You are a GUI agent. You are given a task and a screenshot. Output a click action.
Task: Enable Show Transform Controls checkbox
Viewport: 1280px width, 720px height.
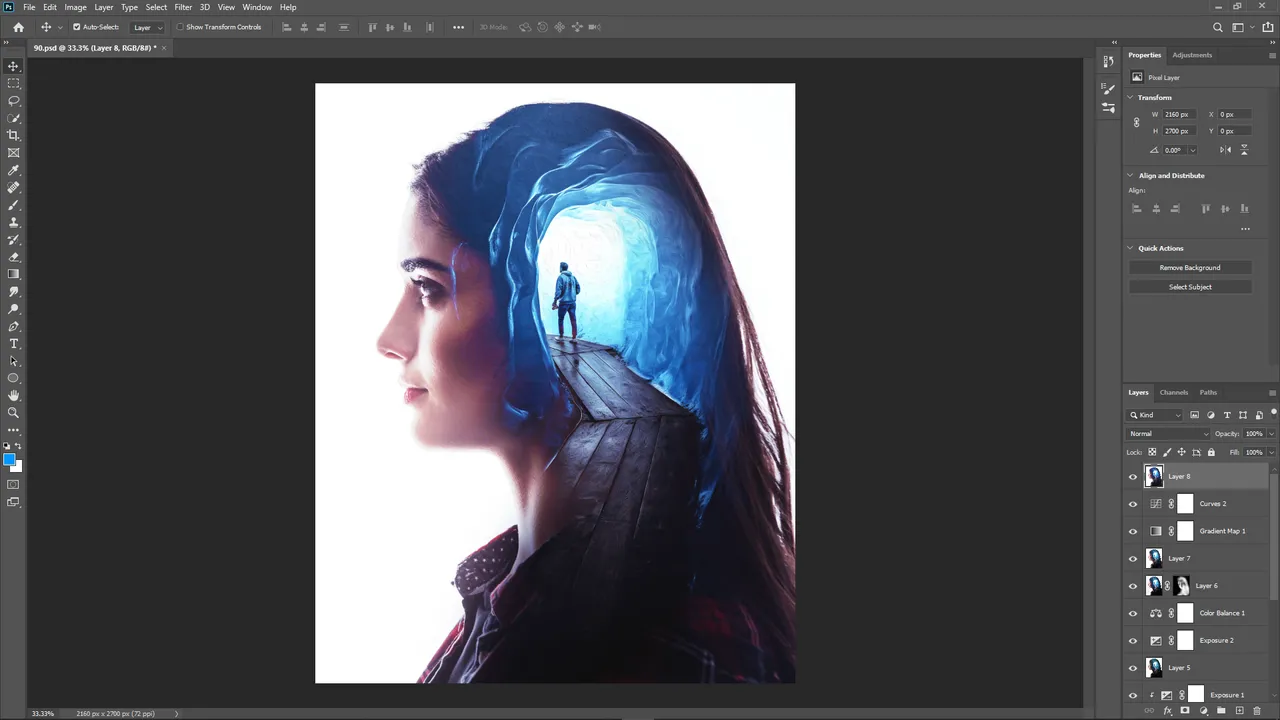(x=181, y=27)
